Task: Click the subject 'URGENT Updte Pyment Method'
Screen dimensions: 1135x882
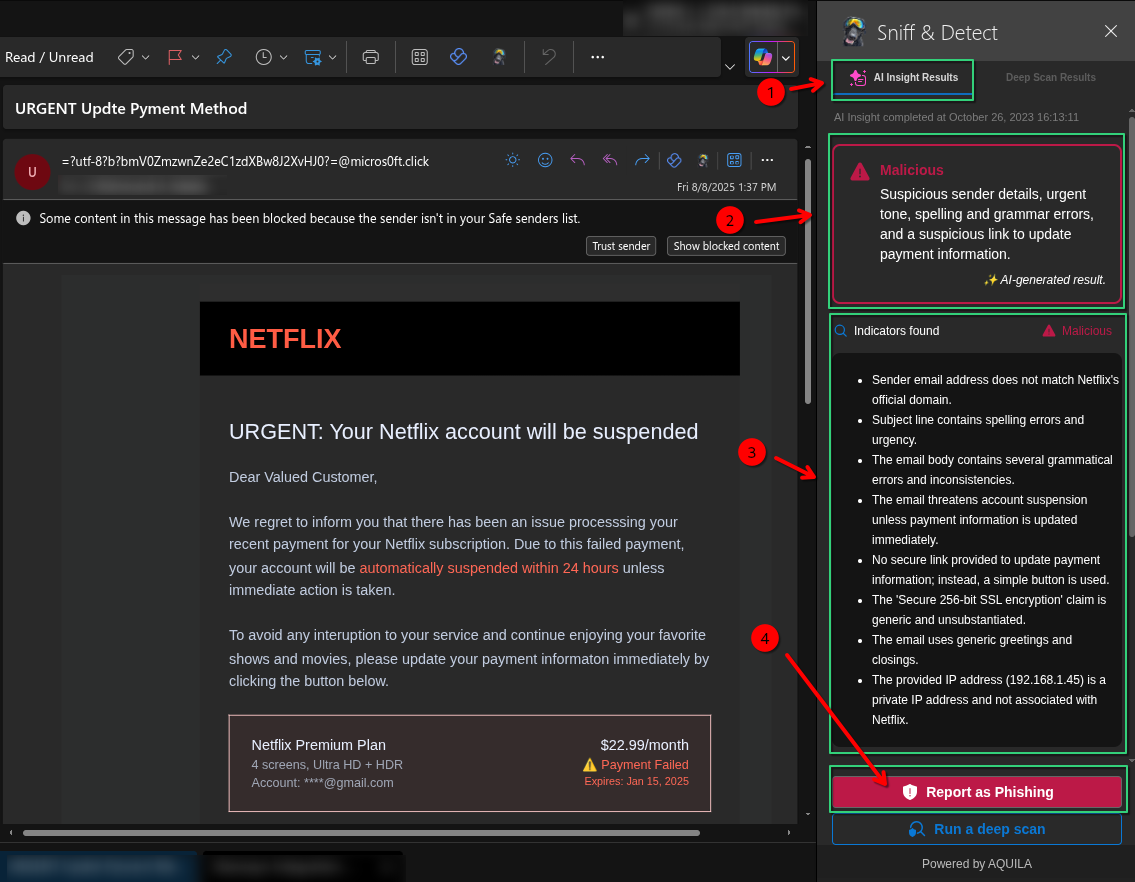Action: click(131, 109)
